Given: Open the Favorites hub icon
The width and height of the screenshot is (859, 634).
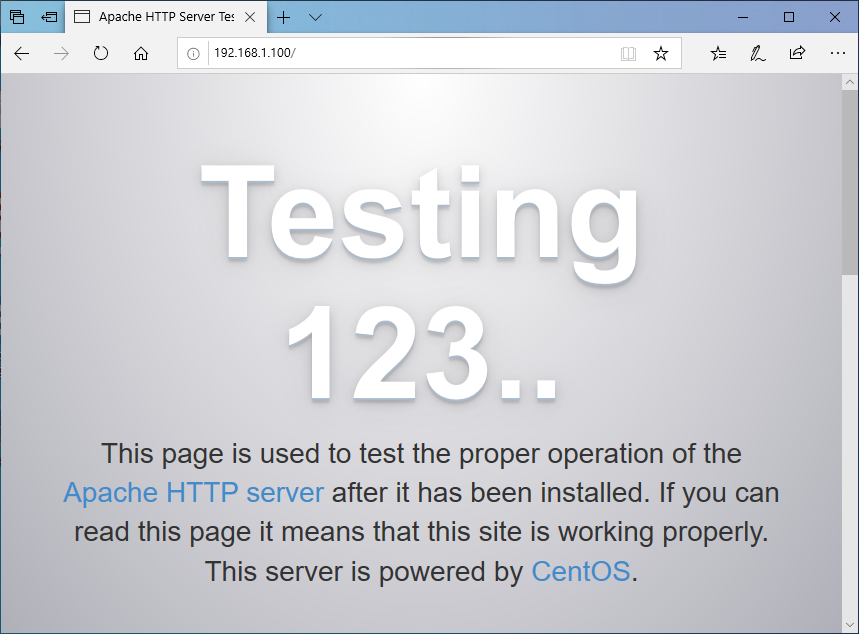Looking at the screenshot, I should (x=718, y=53).
